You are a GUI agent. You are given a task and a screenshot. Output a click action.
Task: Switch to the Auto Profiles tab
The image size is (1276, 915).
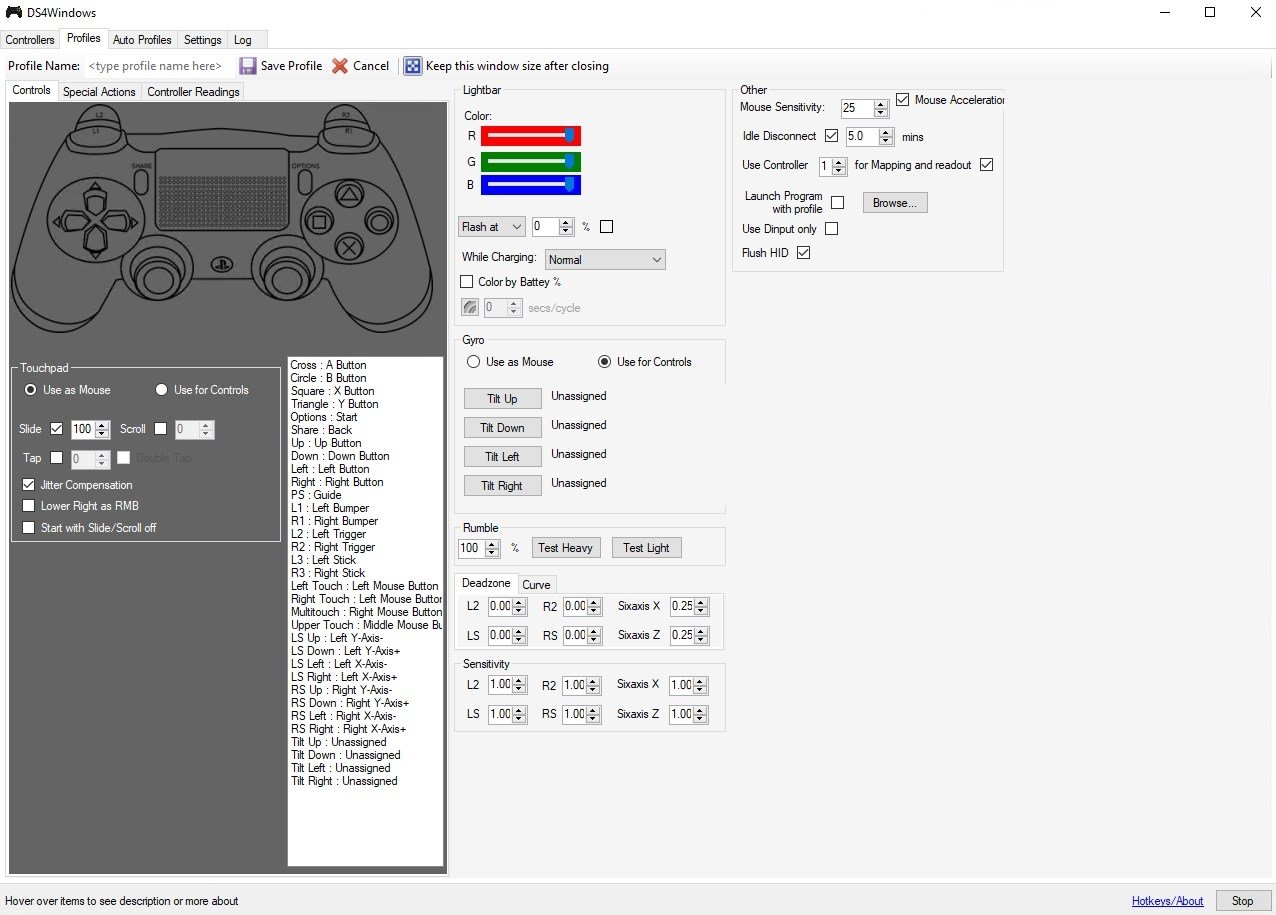click(x=142, y=40)
